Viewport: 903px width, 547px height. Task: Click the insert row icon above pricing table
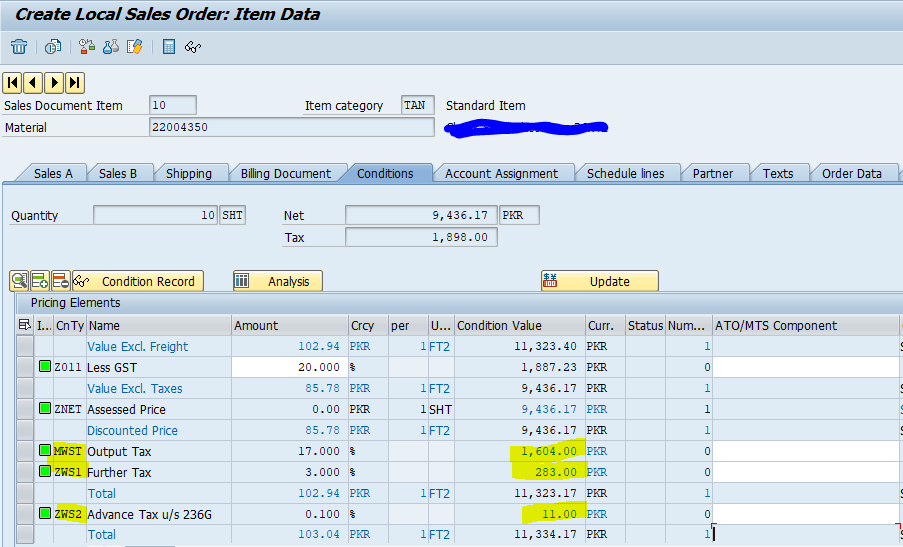(x=40, y=281)
